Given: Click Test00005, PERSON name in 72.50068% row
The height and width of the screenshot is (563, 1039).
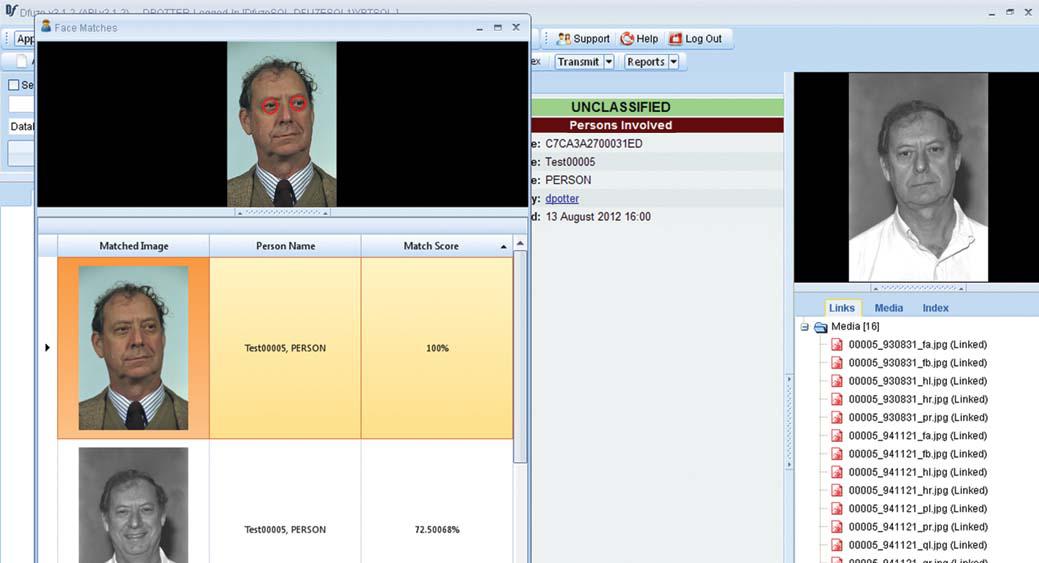Looking at the screenshot, I should point(285,529).
